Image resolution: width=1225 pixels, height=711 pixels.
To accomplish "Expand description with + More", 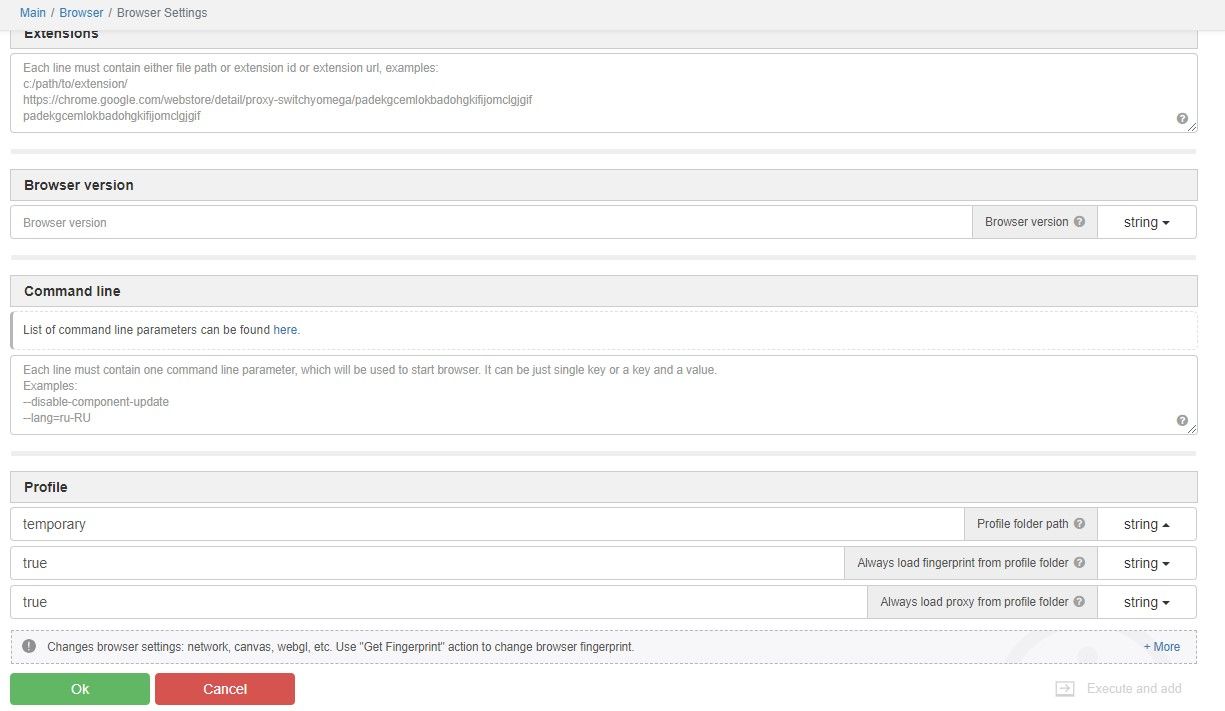I will (1161, 647).
